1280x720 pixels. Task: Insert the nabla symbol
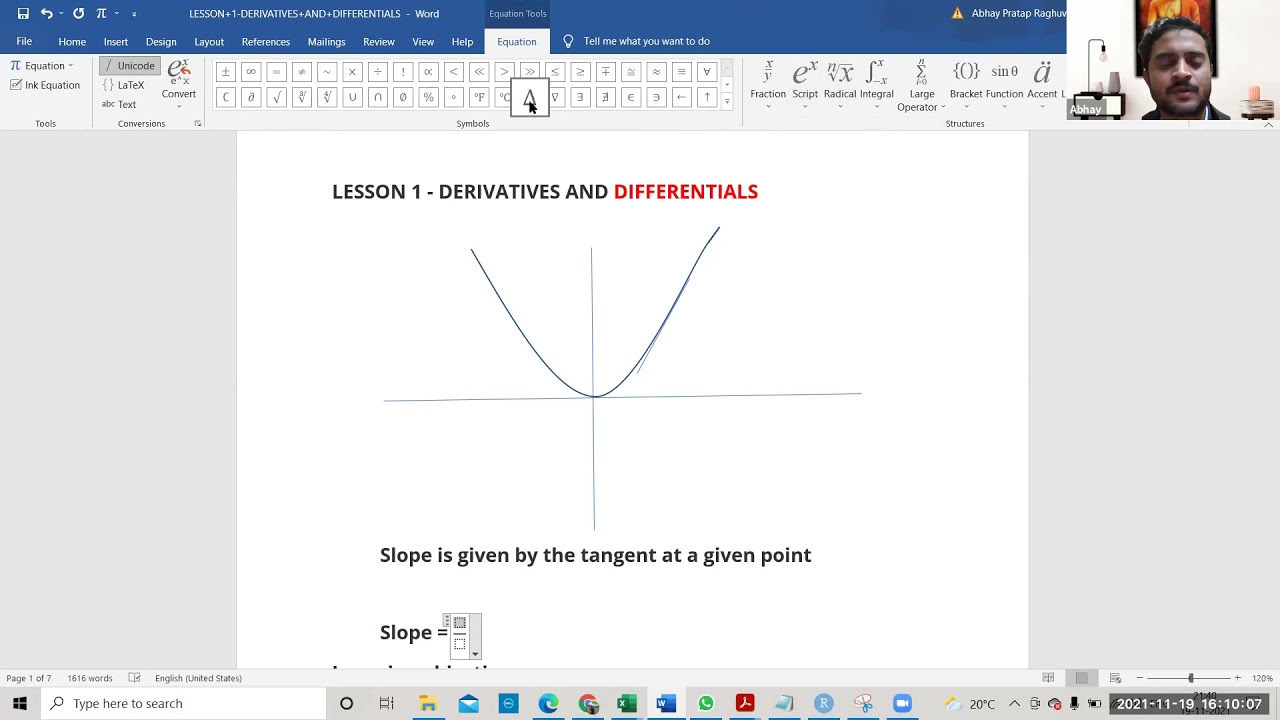point(555,97)
